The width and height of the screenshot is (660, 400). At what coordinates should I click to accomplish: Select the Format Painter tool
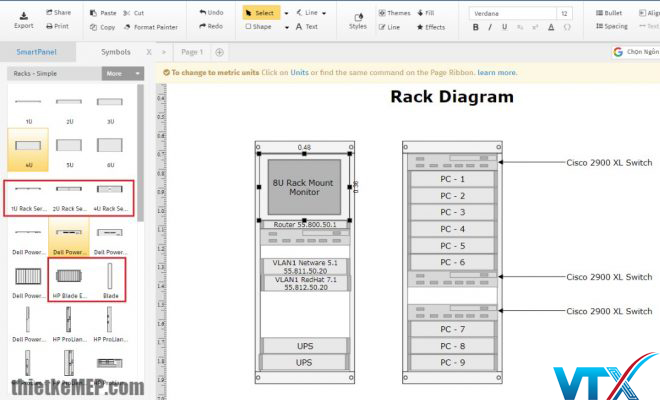153,27
